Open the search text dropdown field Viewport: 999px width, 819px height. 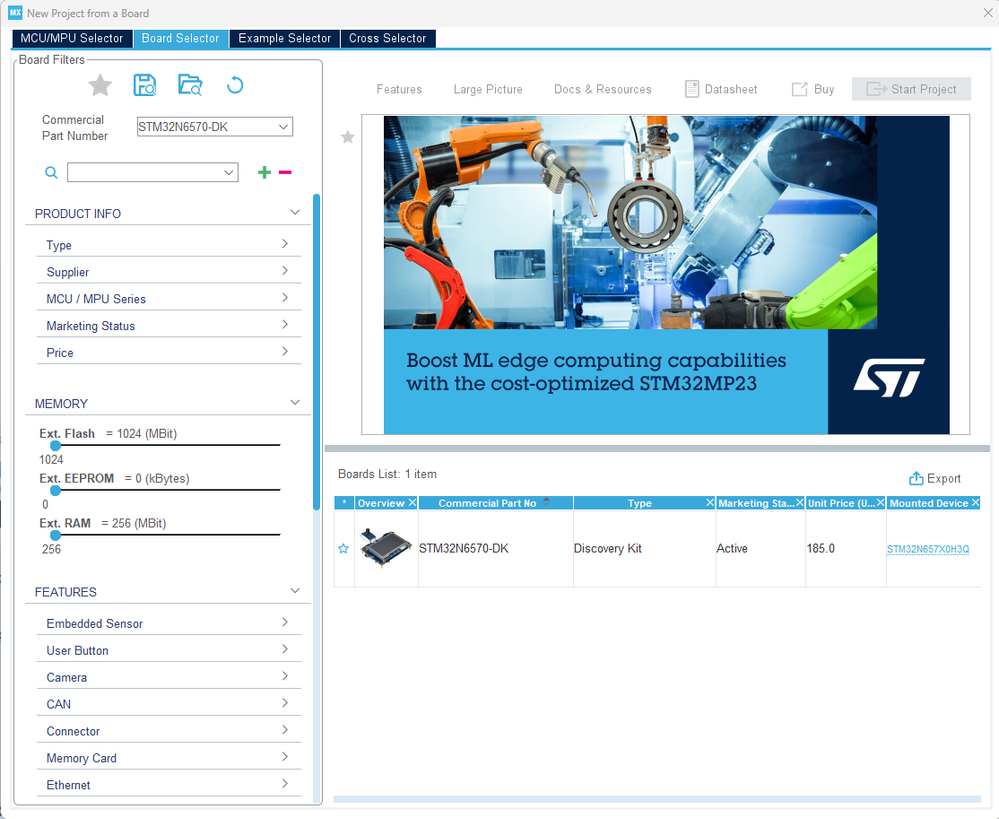[153, 172]
